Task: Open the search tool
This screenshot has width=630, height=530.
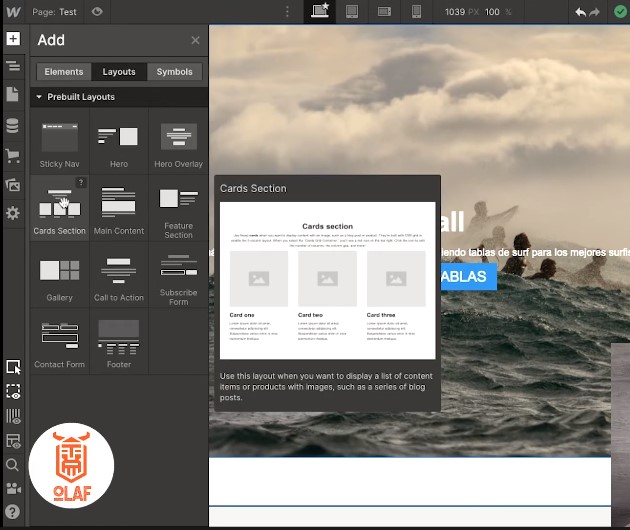Action: coord(12,465)
